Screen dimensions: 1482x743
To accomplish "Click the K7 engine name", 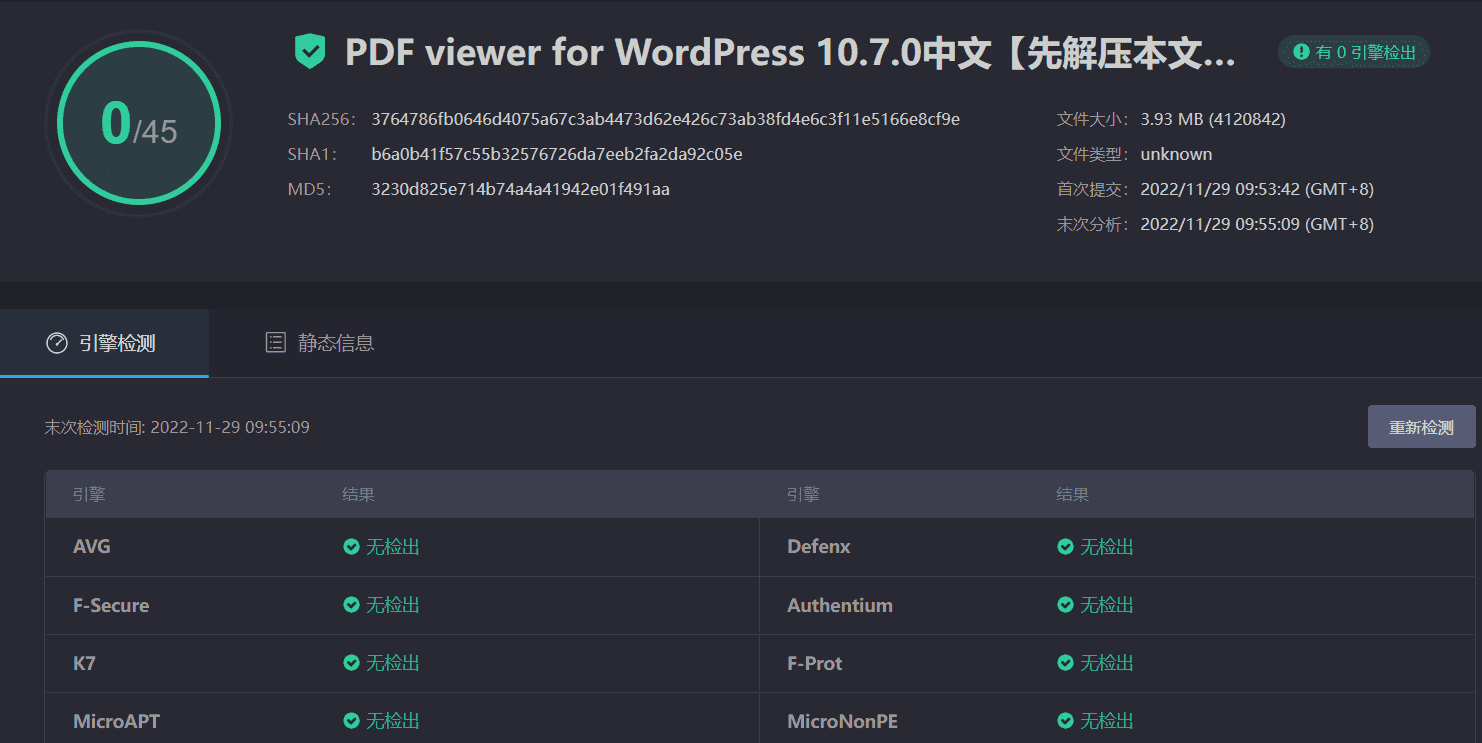I will point(84,663).
